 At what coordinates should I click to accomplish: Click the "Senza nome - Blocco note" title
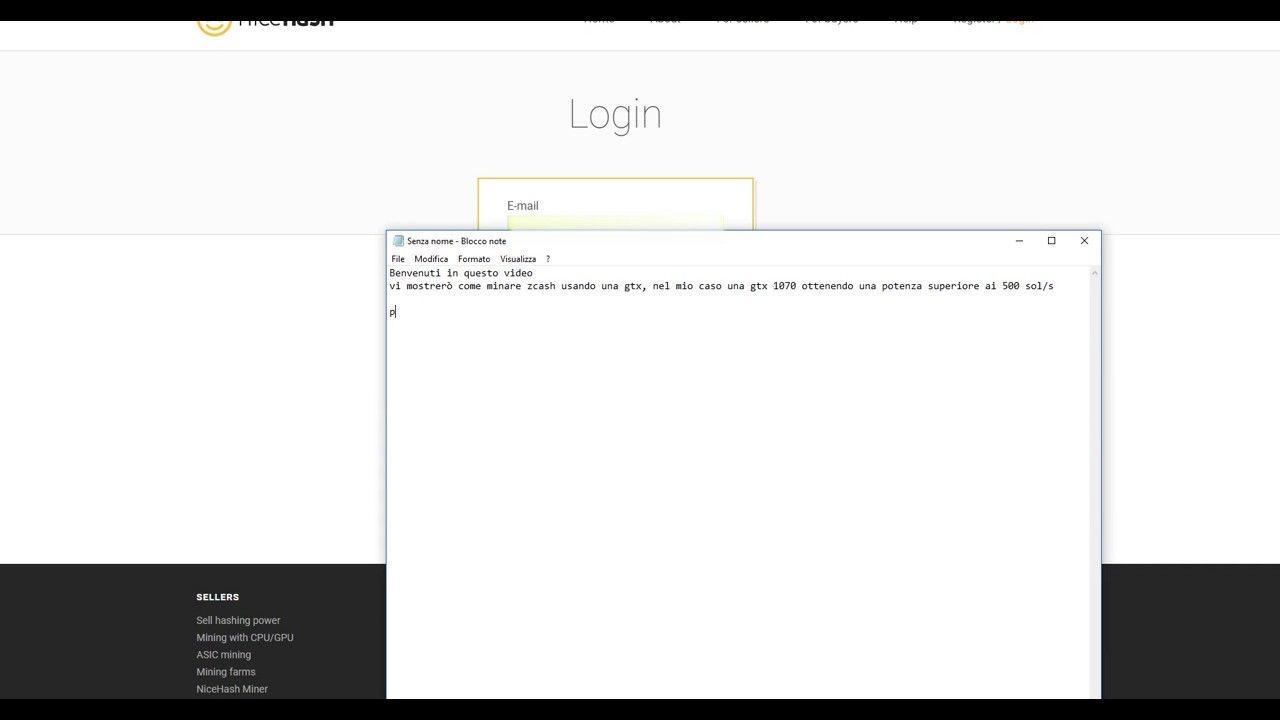pos(456,241)
